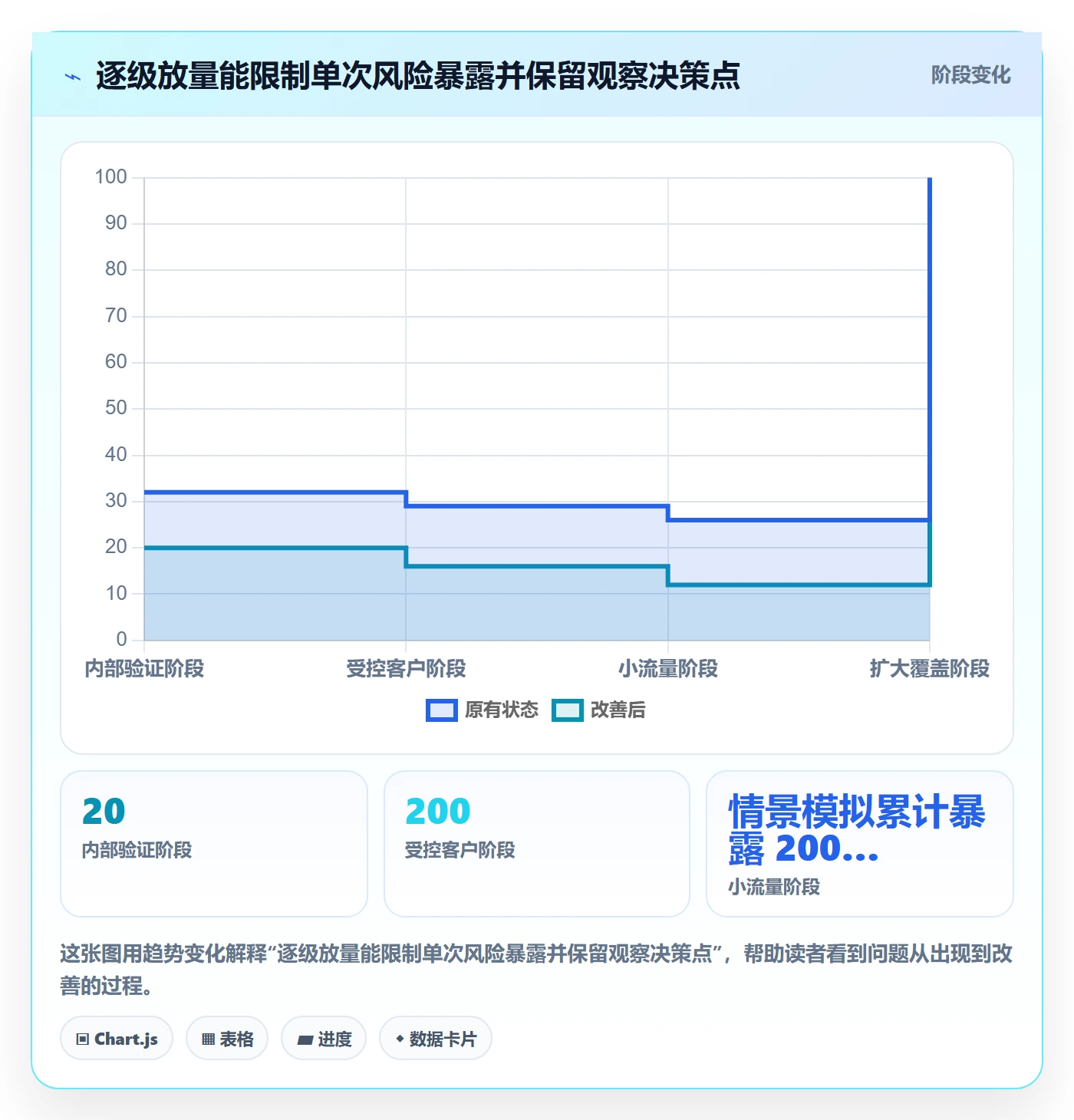Select the 数据卡片 tag
This screenshot has height=1120, width=1074.
436,1039
